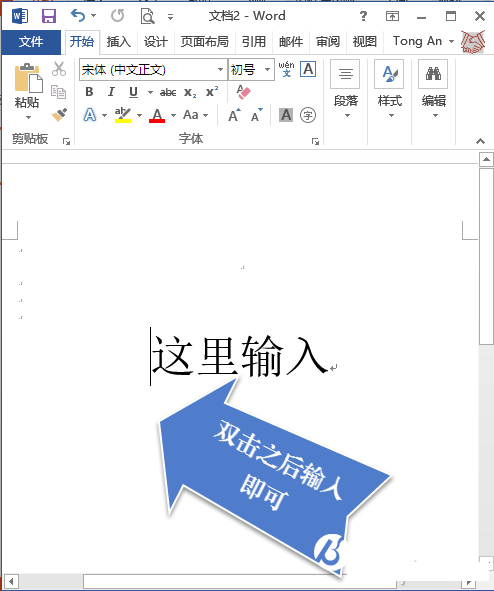The width and height of the screenshot is (494, 591).
Task: Apply yellow text highlight color
Action: [123, 115]
